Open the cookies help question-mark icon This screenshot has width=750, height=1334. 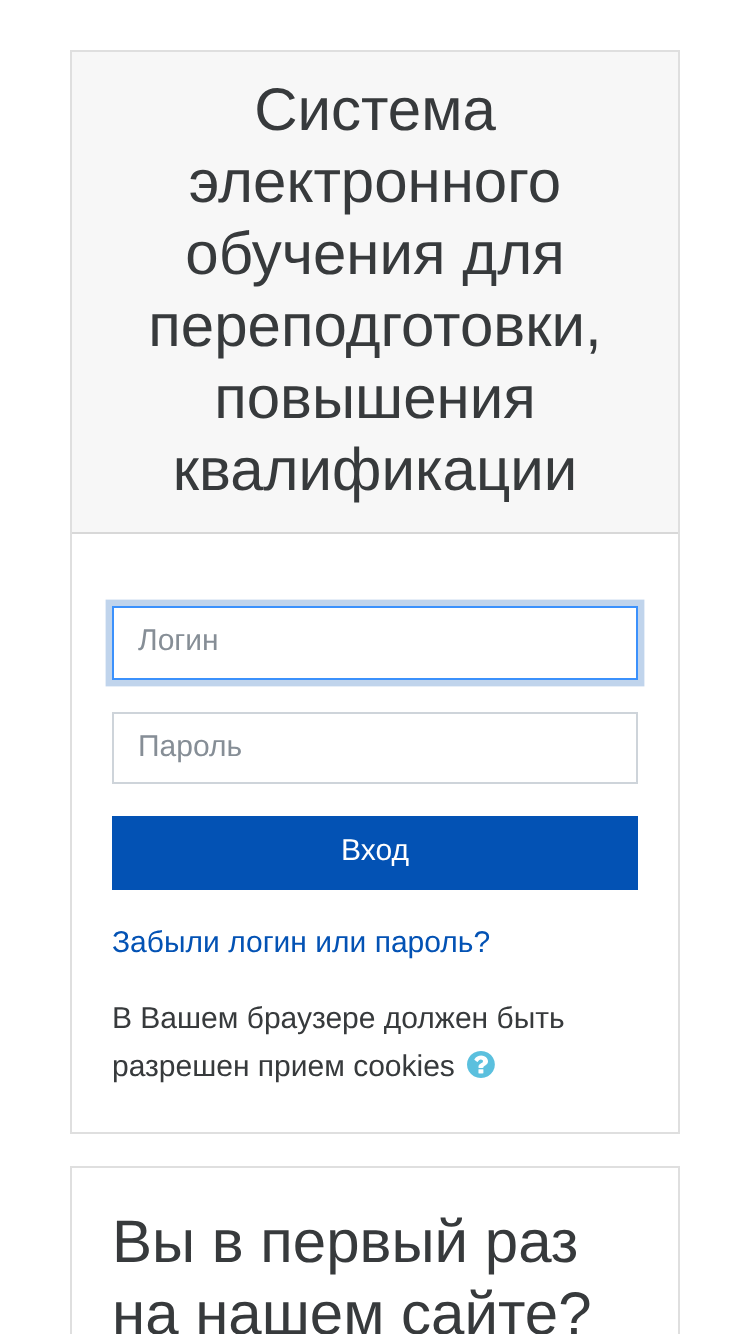point(481,1065)
